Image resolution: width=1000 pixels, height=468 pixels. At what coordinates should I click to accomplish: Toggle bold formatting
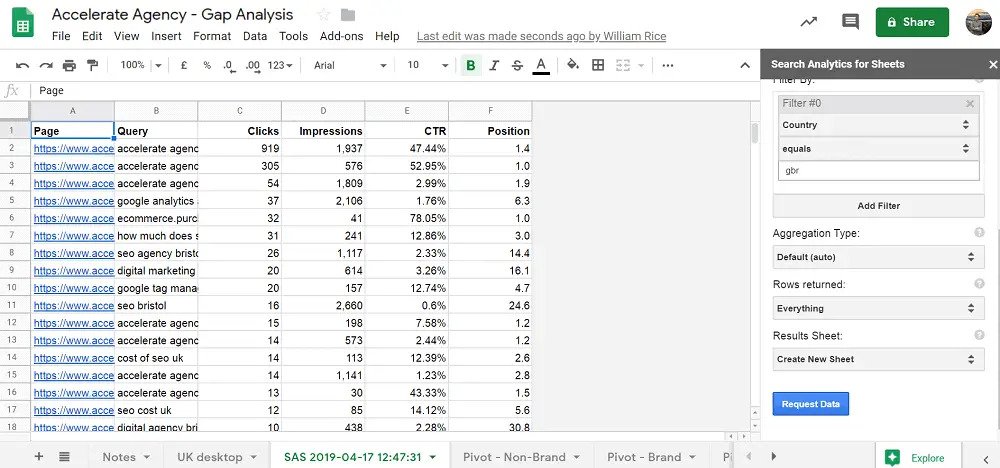coord(471,65)
